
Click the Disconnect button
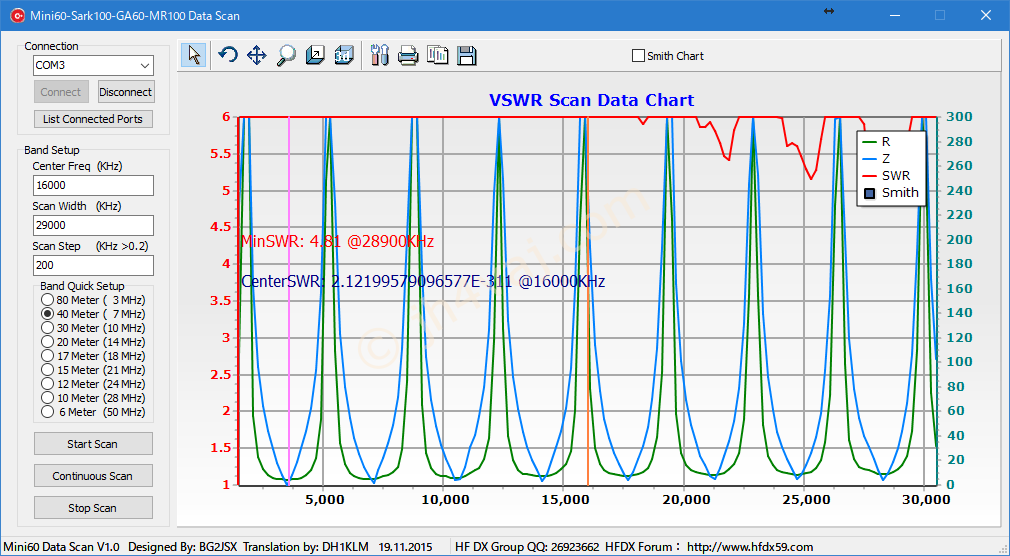click(x=126, y=92)
